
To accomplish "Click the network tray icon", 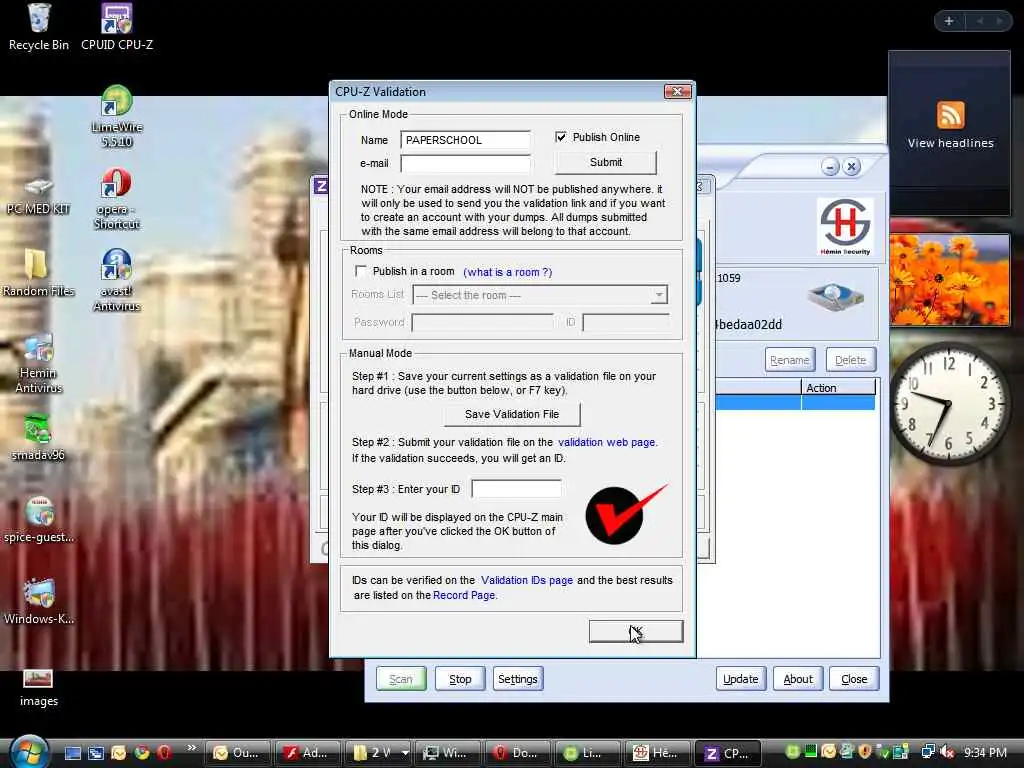I will pos(927,752).
